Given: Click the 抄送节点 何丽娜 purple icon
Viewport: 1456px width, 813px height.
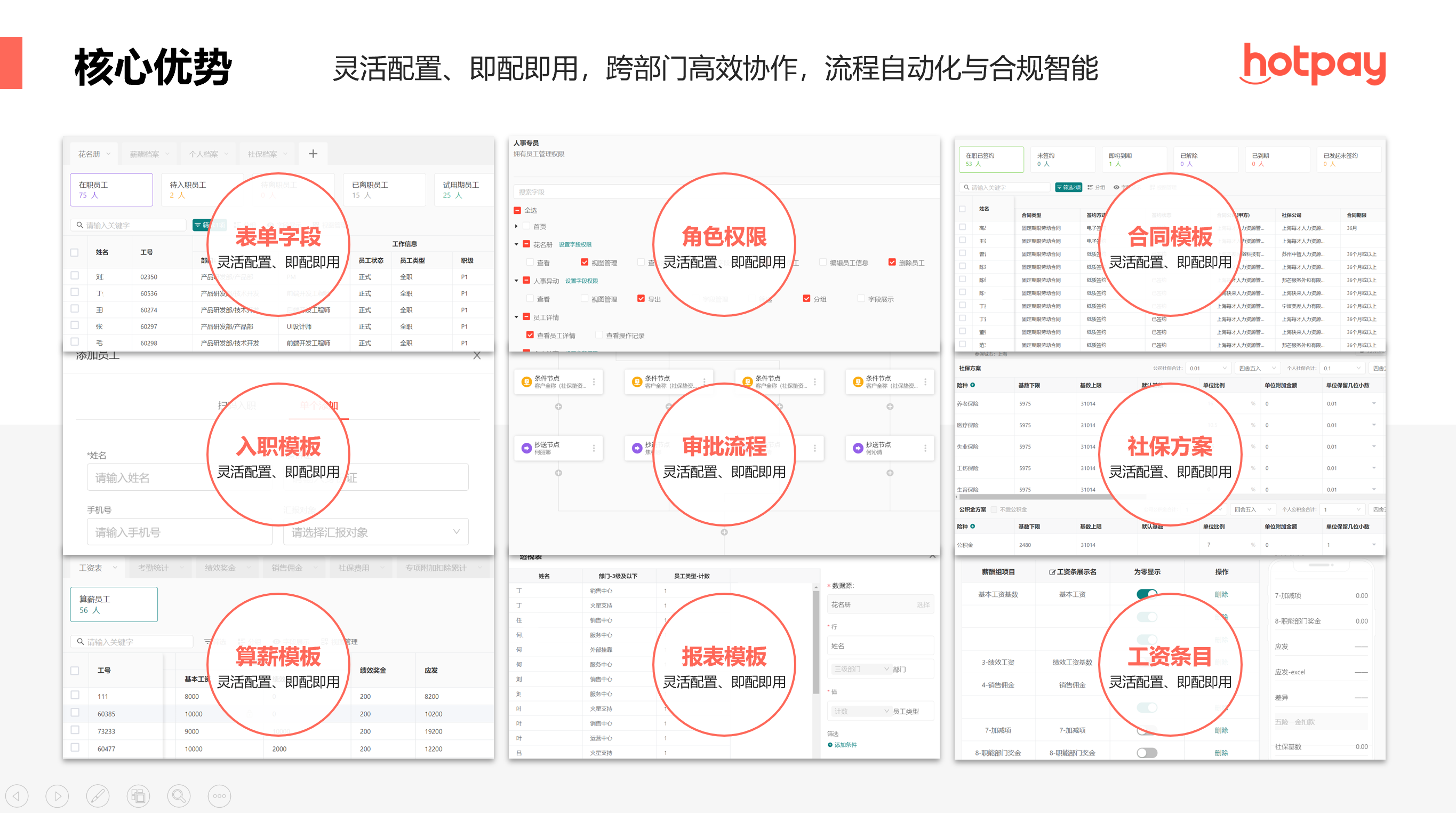Looking at the screenshot, I should coord(526,448).
